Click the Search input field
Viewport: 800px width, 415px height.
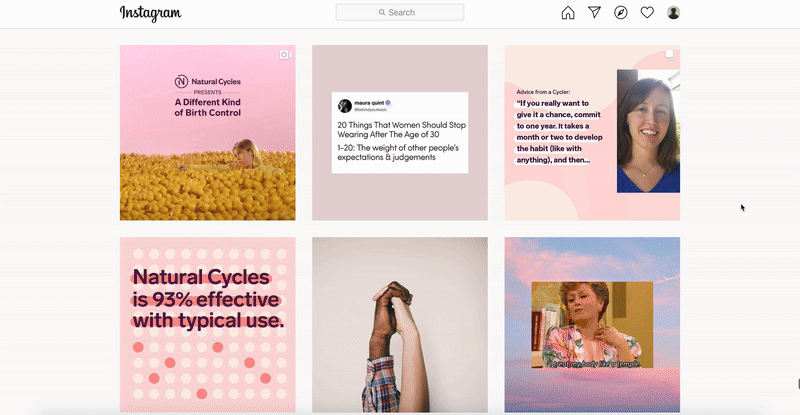point(399,12)
